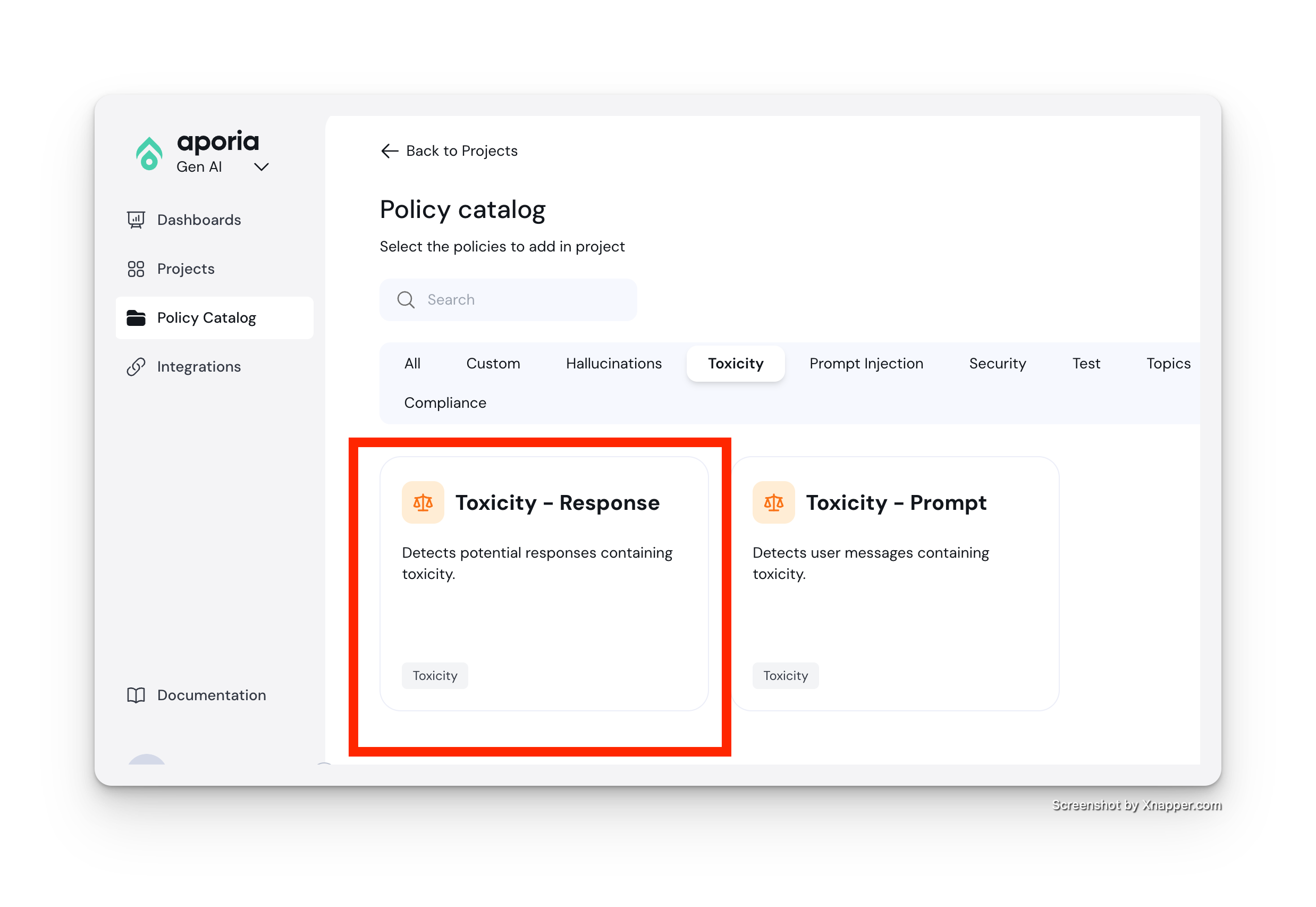Viewport: 1316px width, 907px height.
Task: Click the search magnifier icon
Action: tap(406, 299)
